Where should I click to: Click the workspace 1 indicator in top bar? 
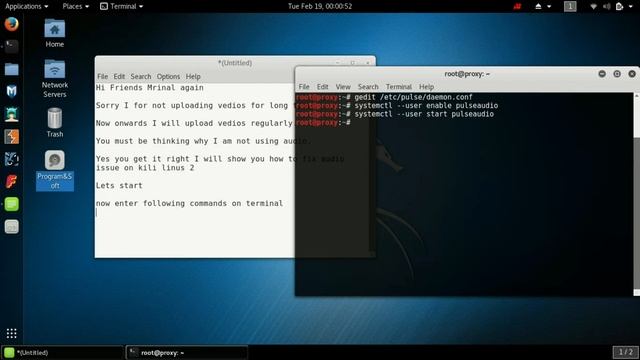coord(570,6)
